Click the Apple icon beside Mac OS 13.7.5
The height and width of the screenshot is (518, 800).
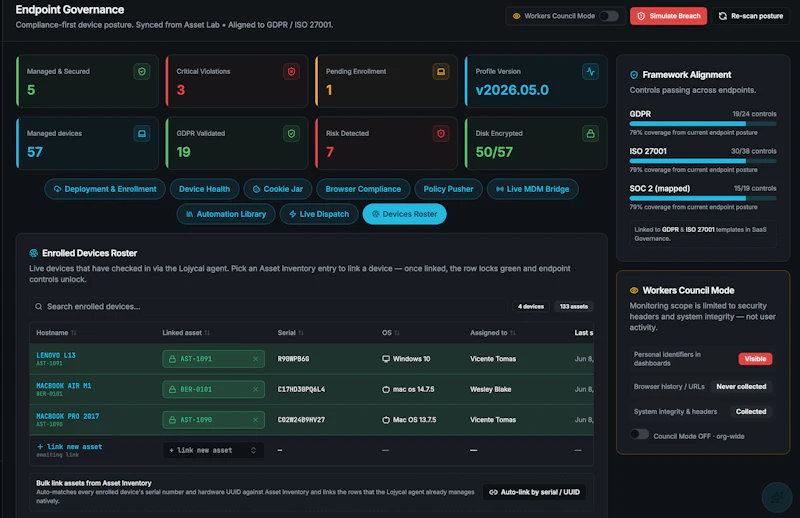[x=386, y=420]
